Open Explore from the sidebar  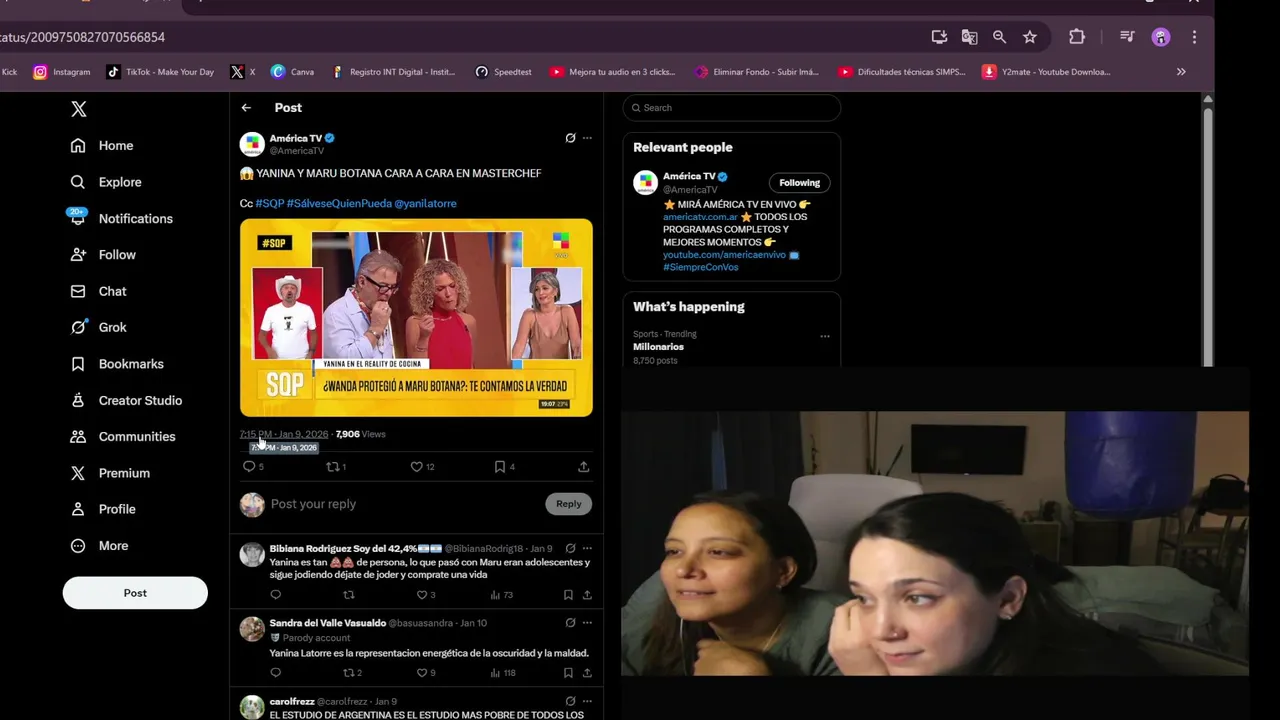coord(106,182)
